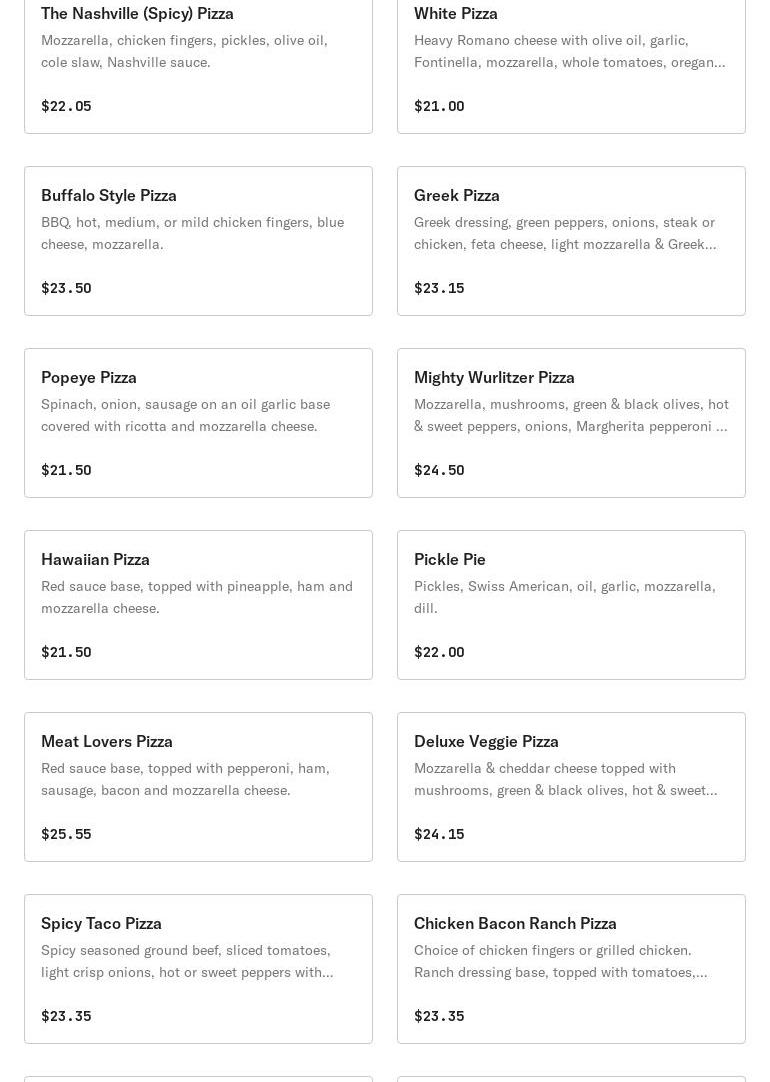Select Mighty Wurlitzer Pizza

pos(494,377)
